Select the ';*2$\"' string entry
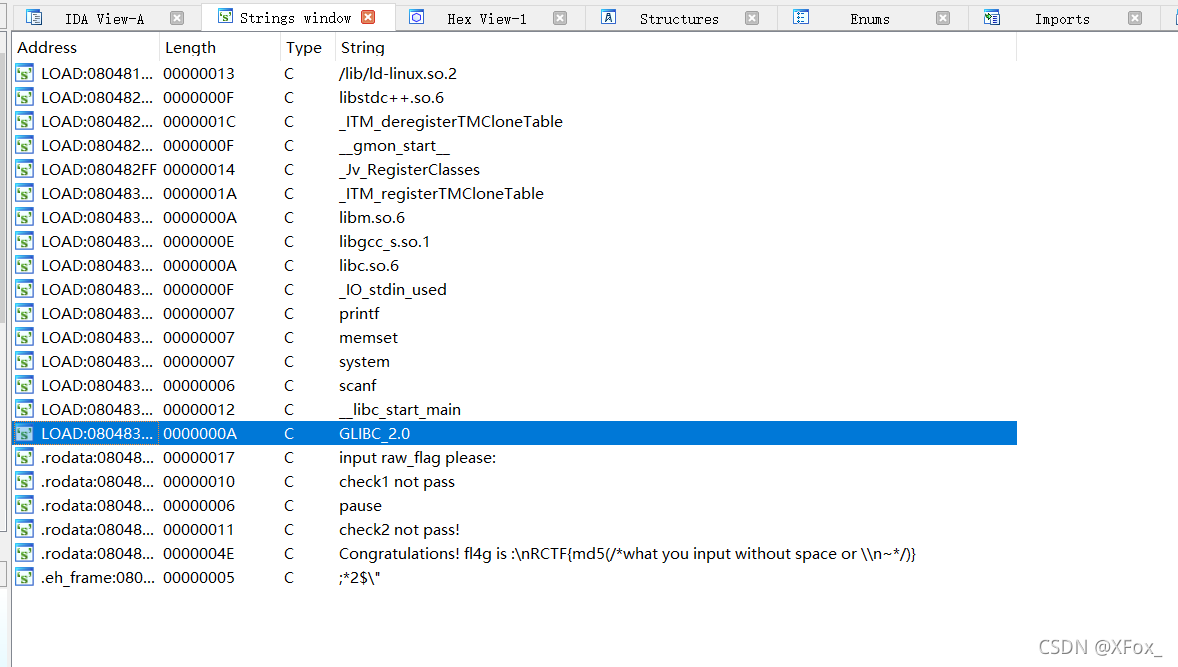This screenshot has height=667, width=1178. click(360, 578)
